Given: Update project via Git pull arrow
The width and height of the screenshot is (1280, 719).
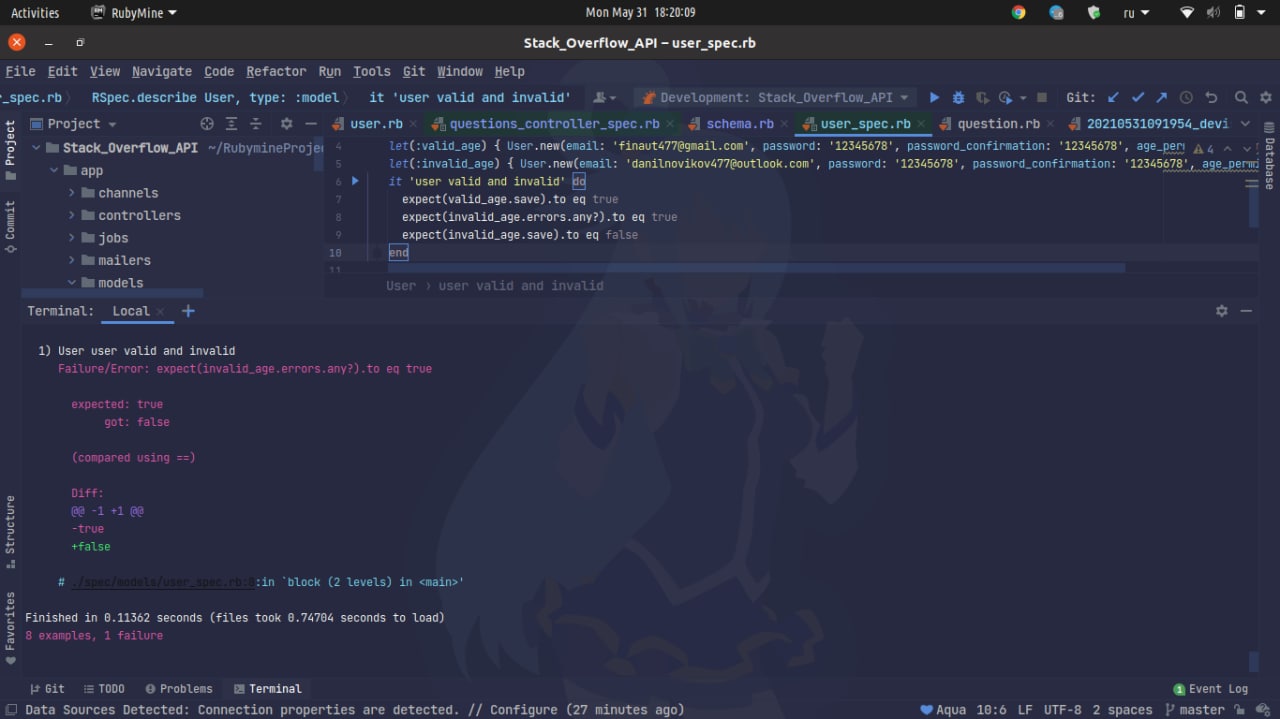Looking at the screenshot, I should tap(1113, 97).
